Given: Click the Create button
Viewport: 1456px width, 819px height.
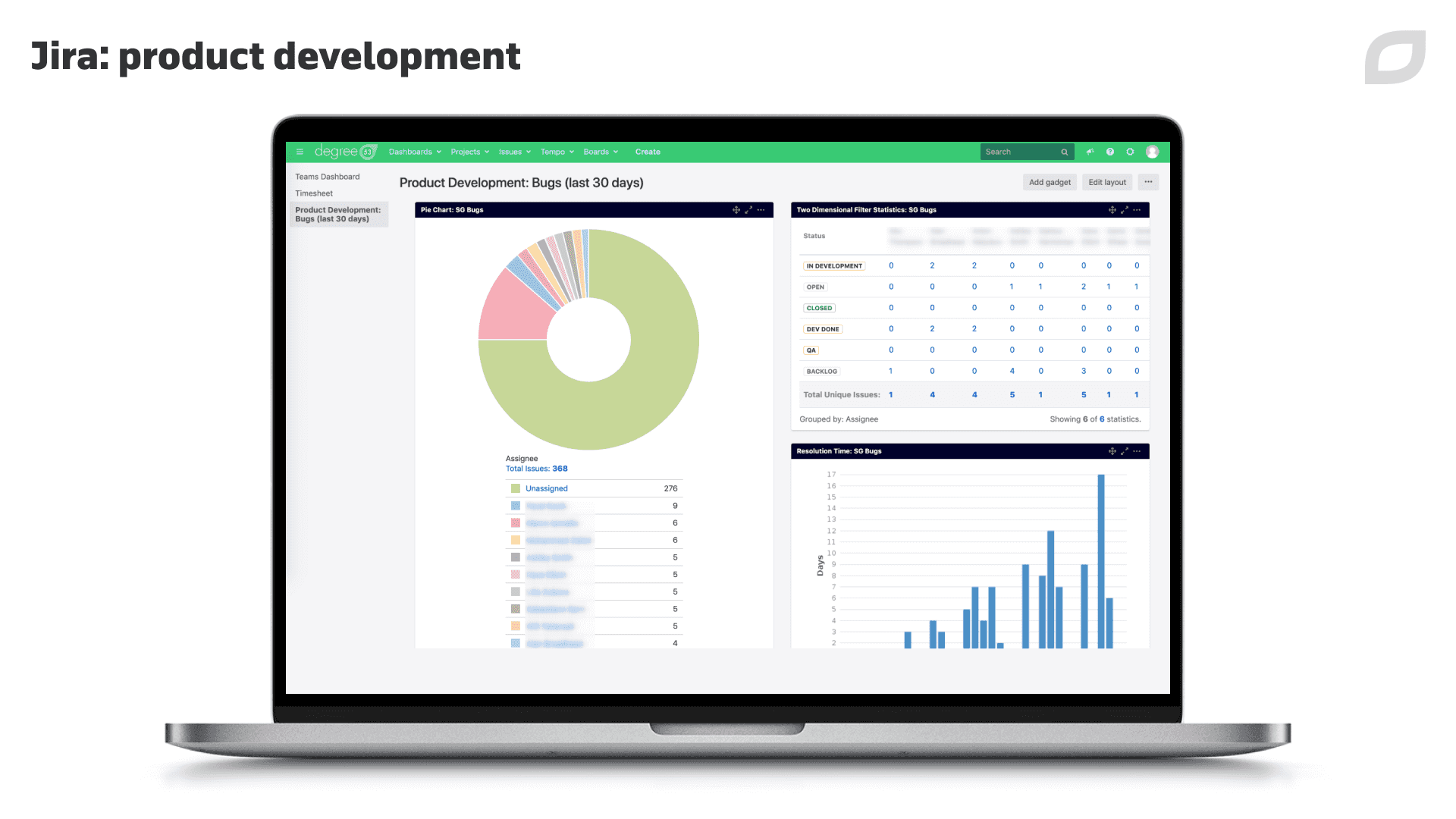Looking at the screenshot, I should 648,152.
